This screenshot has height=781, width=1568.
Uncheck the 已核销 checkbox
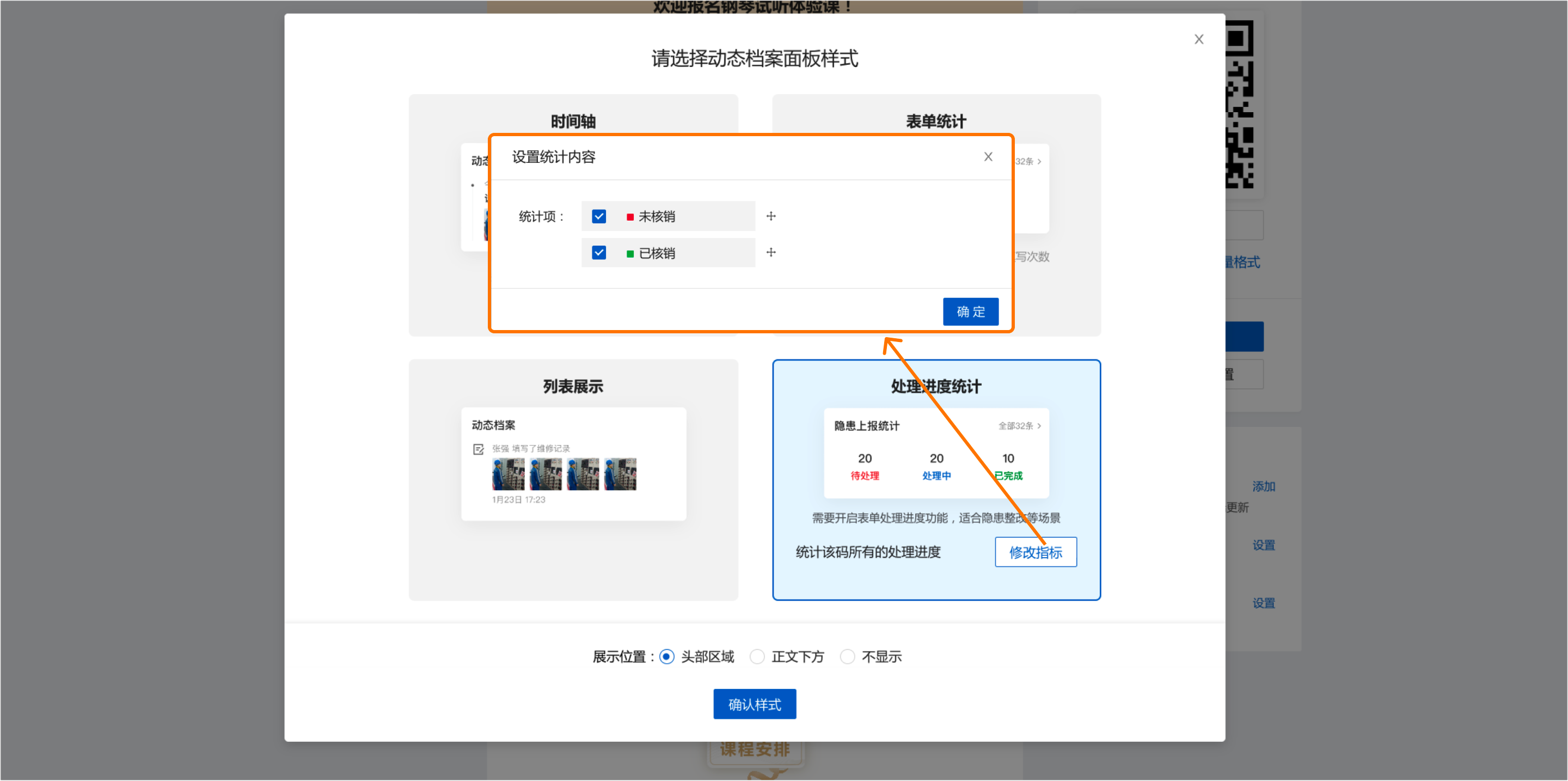pos(599,253)
